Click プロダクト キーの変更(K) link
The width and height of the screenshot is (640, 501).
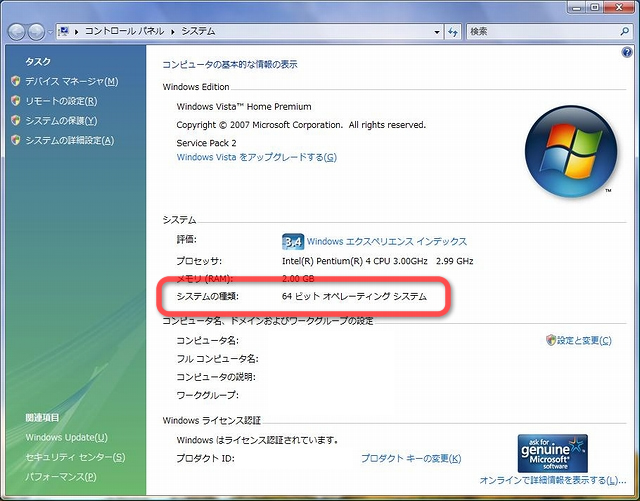click(x=411, y=459)
